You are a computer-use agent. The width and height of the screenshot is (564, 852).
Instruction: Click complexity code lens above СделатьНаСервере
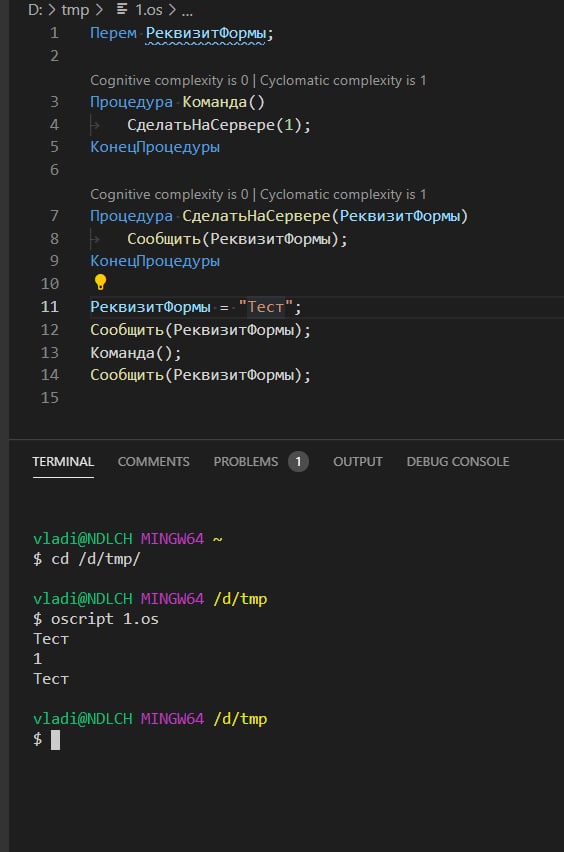[x=258, y=195]
